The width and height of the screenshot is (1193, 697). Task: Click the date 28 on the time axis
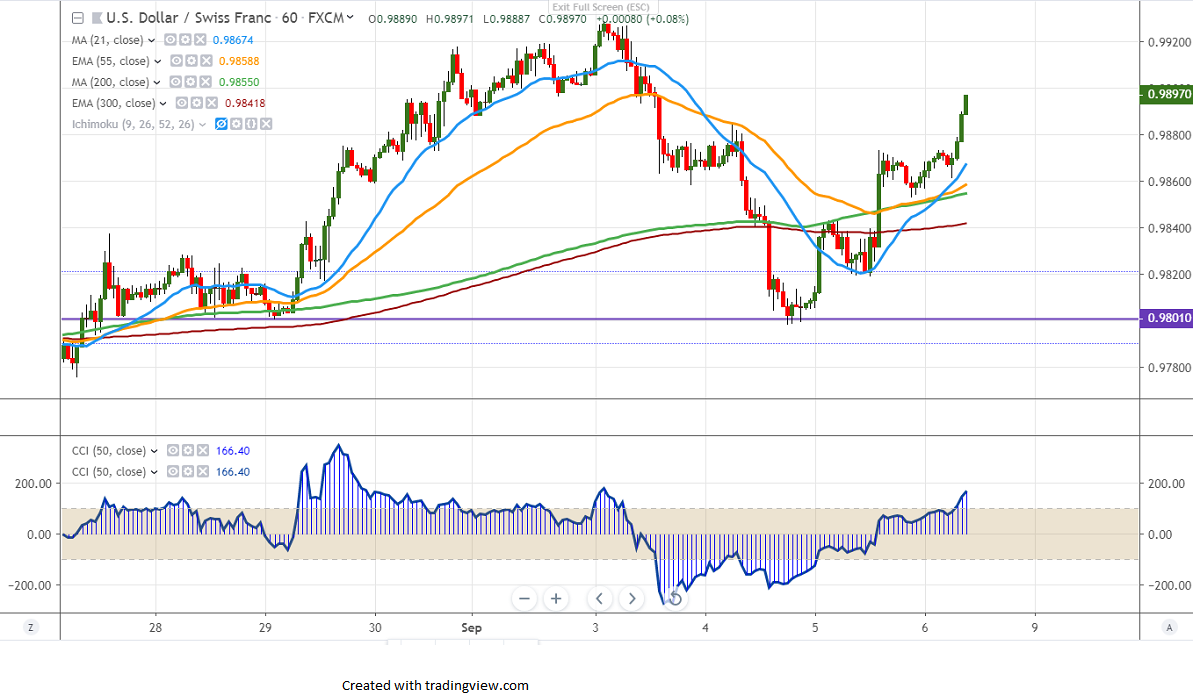[x=155, y=628]
